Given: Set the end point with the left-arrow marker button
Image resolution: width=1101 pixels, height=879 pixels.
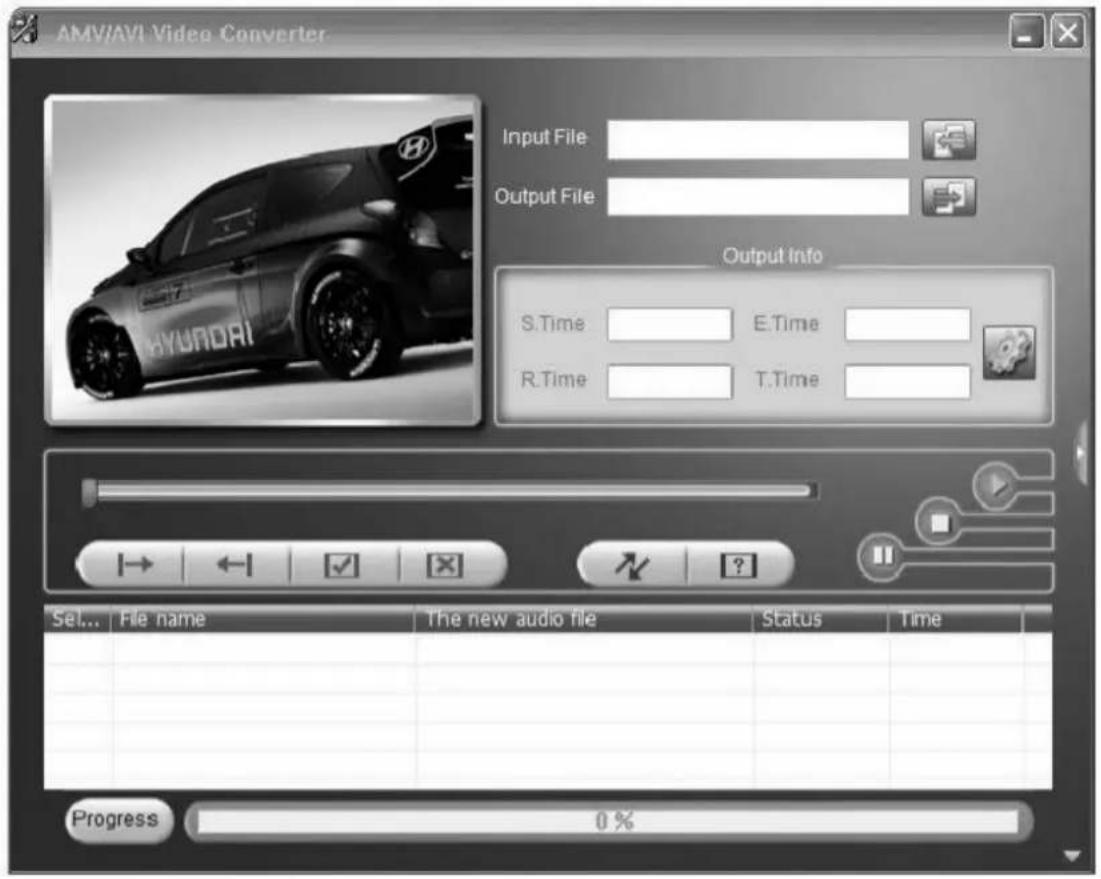Looking at the screenshot, I should coord(236,564).
